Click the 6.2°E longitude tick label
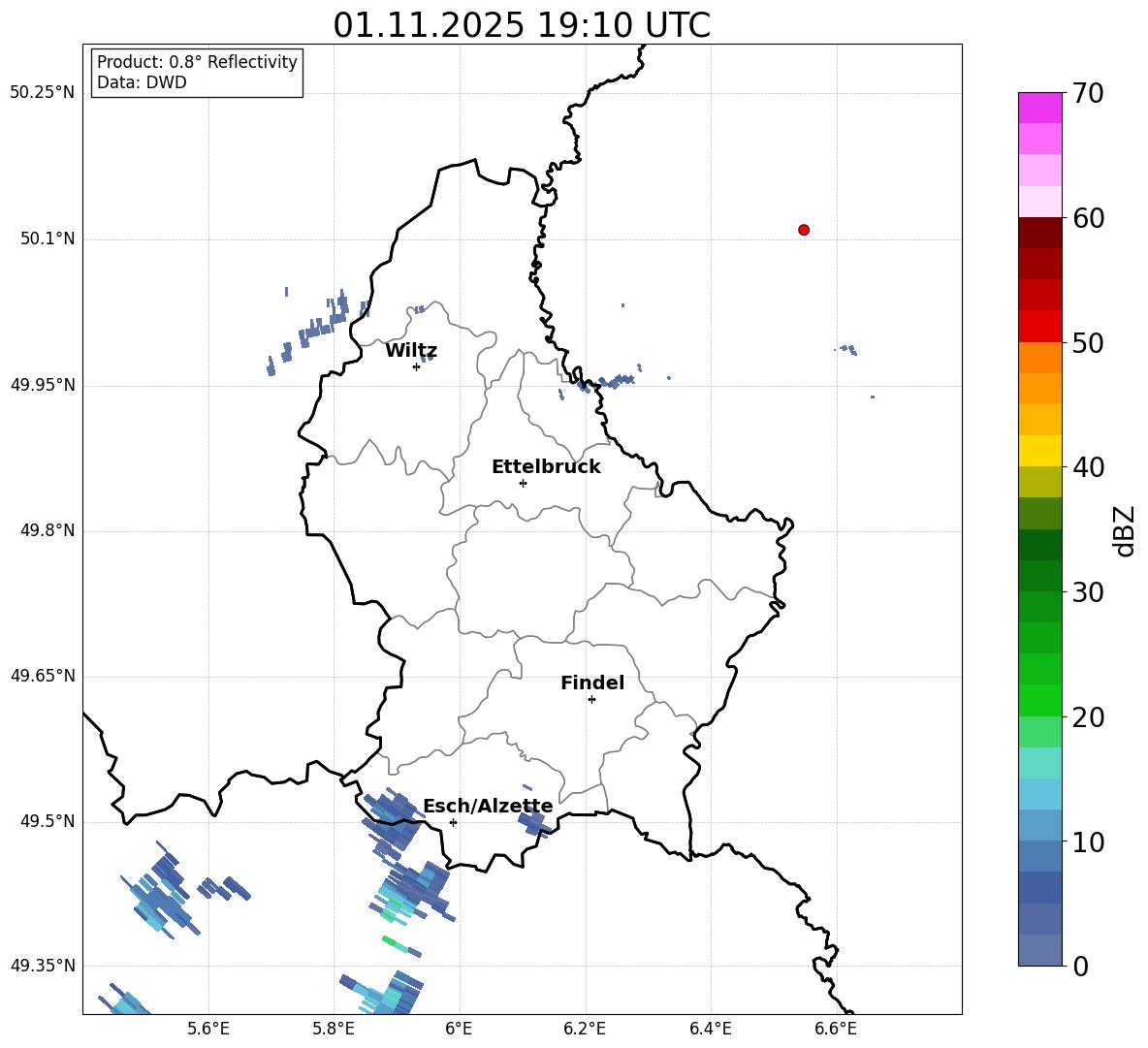 pos(585,1029)
